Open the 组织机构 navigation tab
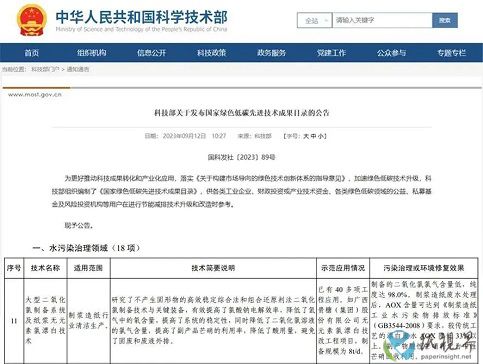483x364 pixels. (92, 53)
